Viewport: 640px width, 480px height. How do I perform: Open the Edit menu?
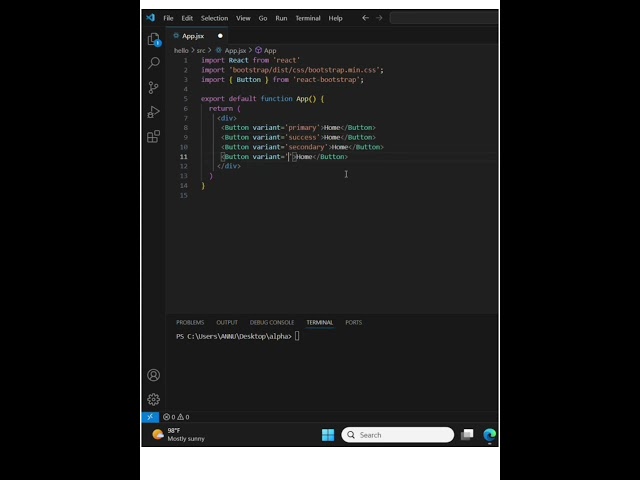pos(187,18)
